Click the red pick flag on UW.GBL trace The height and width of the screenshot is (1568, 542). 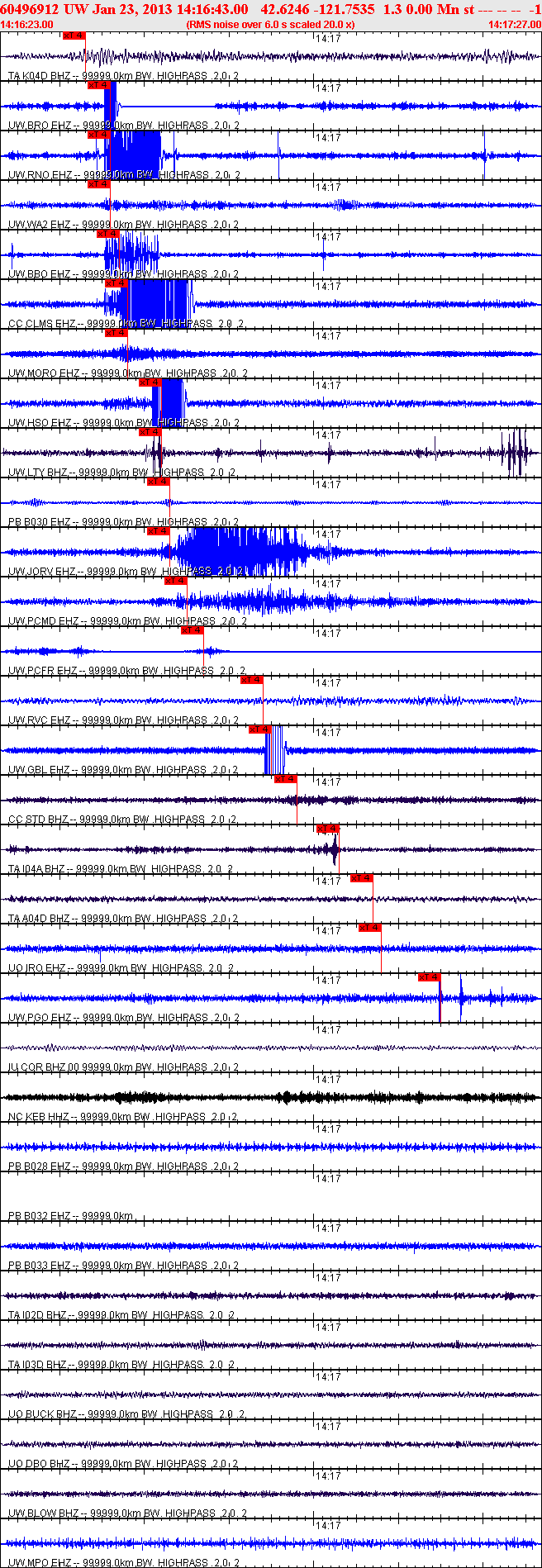tap(259, 729)
